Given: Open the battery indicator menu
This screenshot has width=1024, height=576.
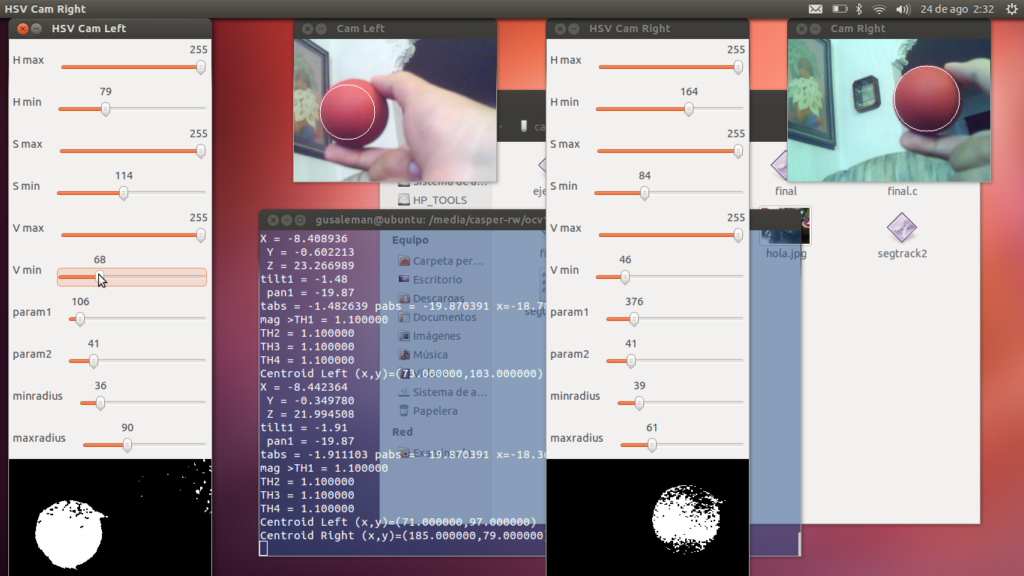Looking at the screenshot, I should click(840, 9).
